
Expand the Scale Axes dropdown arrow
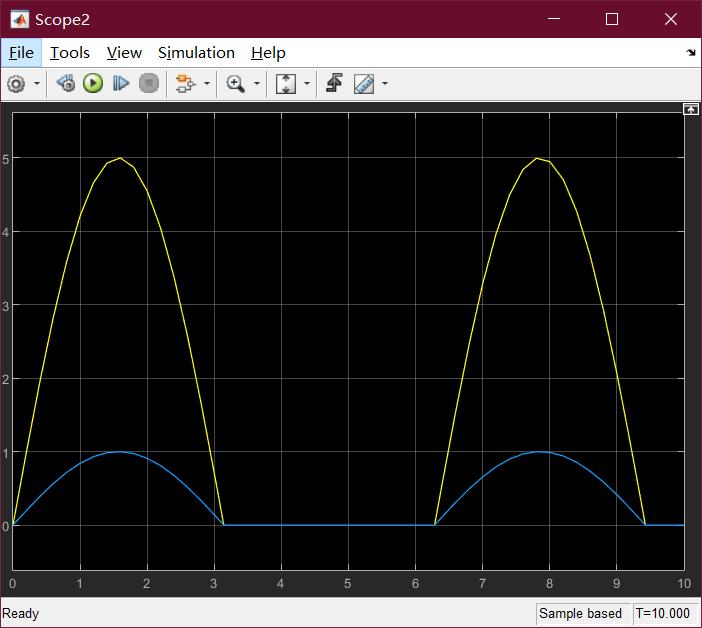pos(306,84)
